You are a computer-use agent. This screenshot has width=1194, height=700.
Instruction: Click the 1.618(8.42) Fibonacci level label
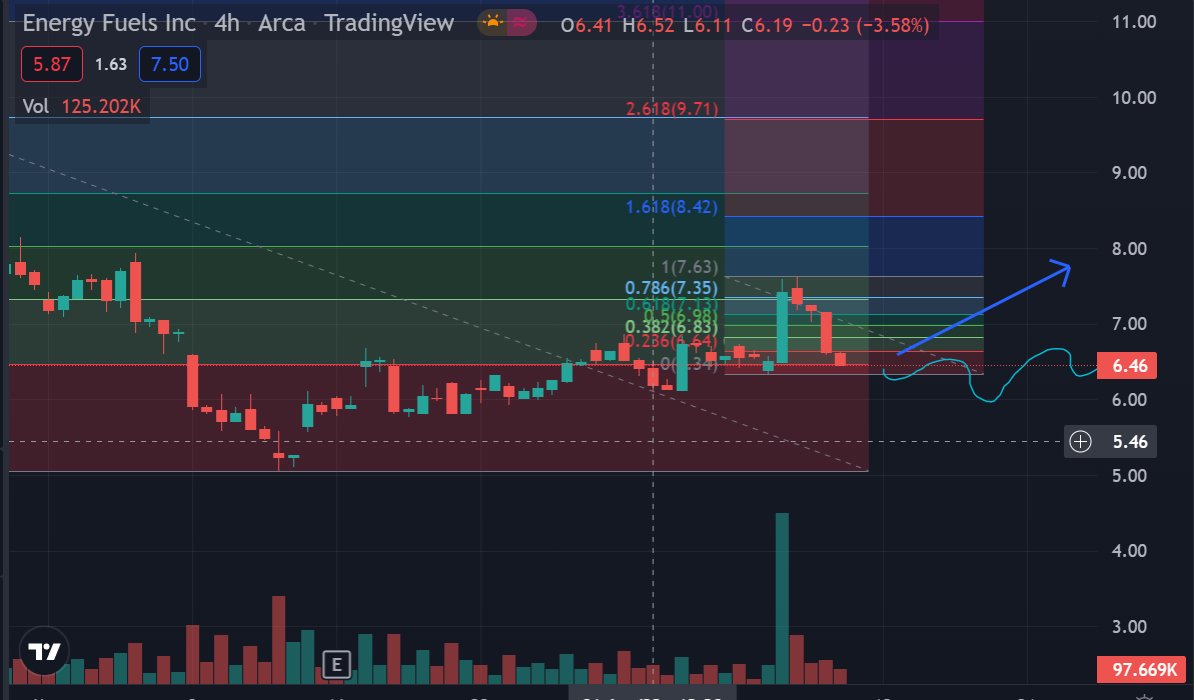pos(672,207)
